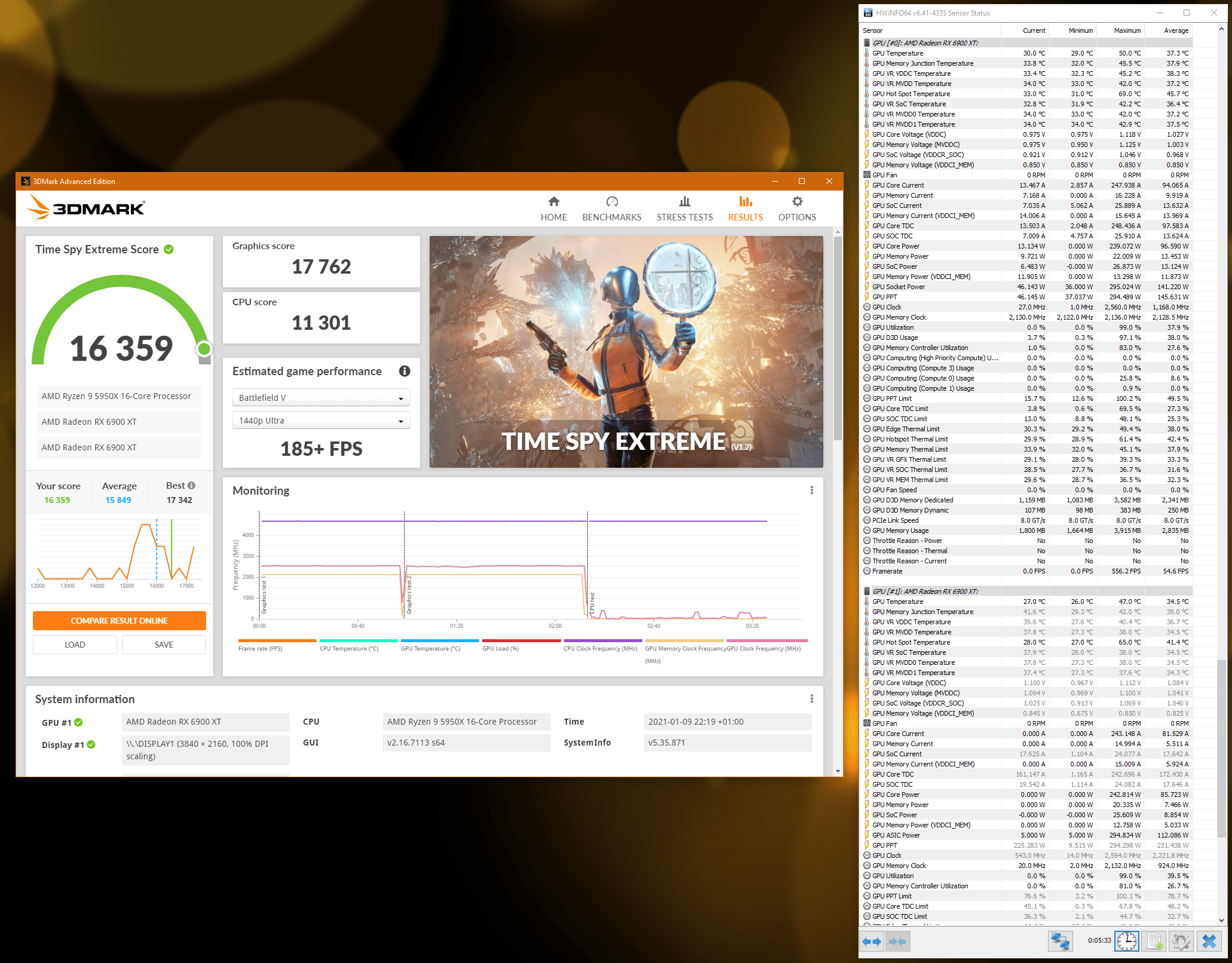Open the OPTIONS gear icon in 3DMark

pyautogui.click(x=797, y=202)
